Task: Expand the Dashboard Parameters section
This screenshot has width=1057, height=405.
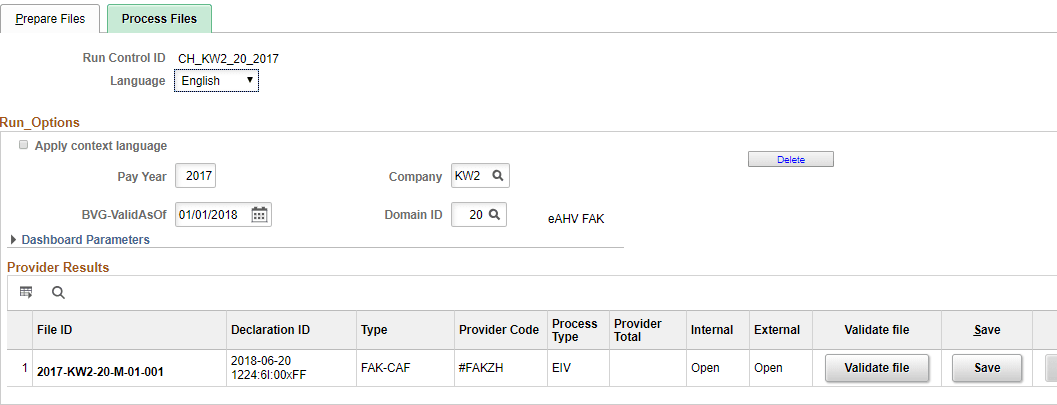Action: coord(13,240)
